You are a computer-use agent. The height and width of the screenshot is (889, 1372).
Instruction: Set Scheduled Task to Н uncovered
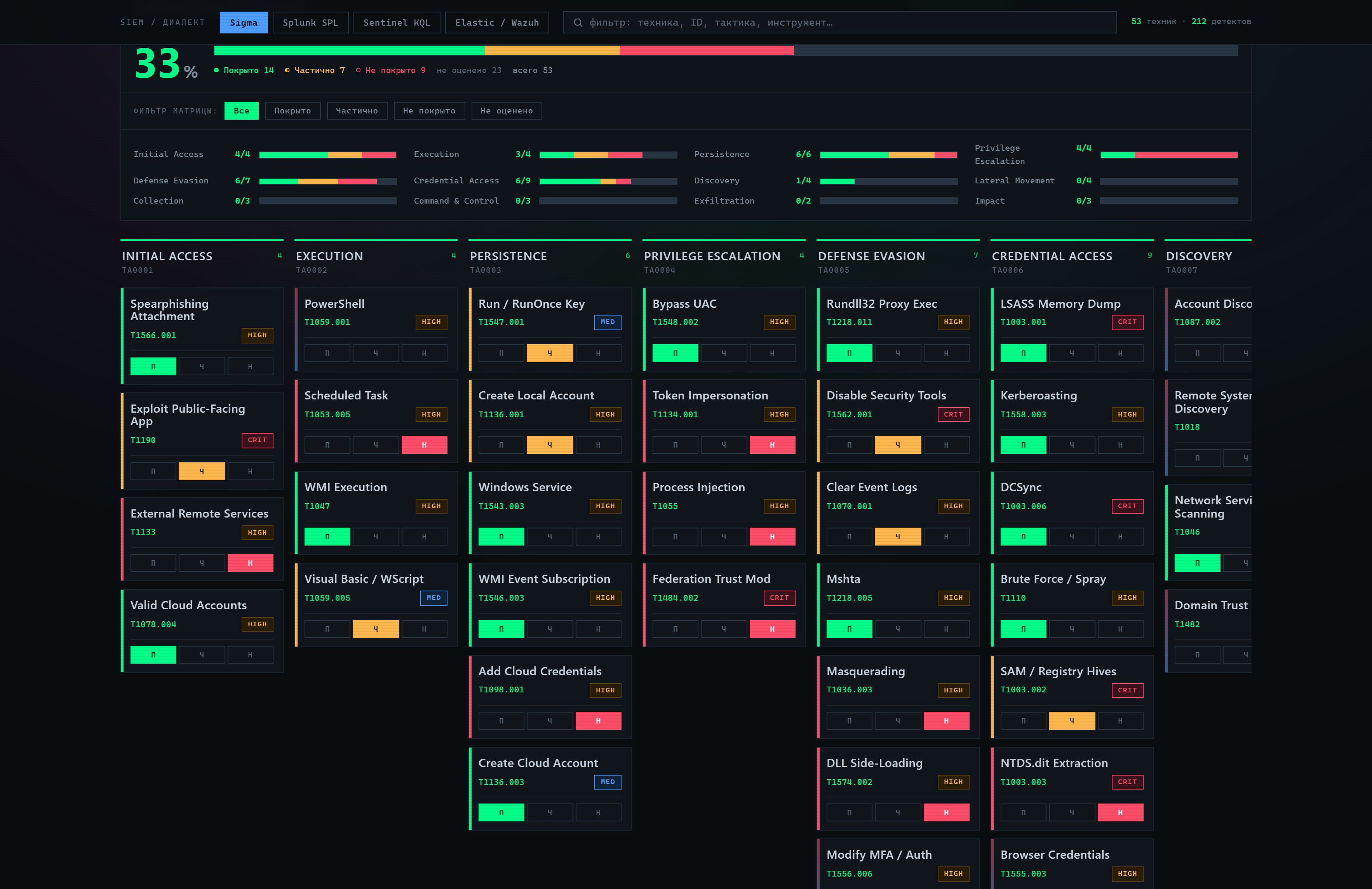pos(424,445)
